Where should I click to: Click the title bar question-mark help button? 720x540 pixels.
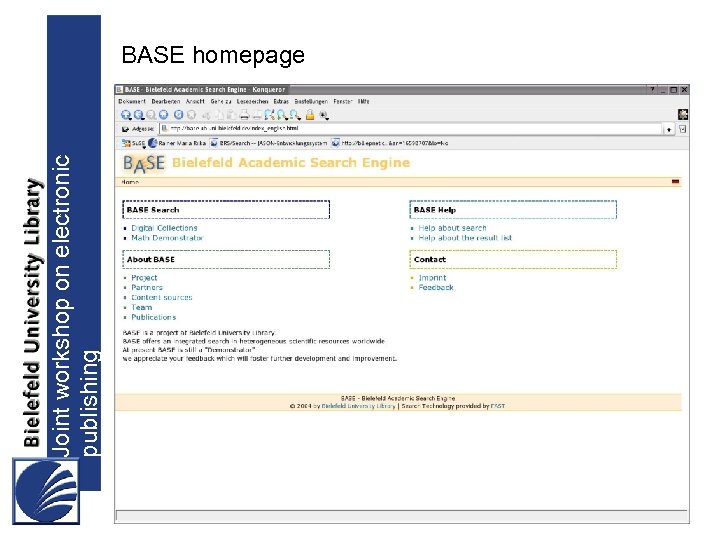pos(652,90)
